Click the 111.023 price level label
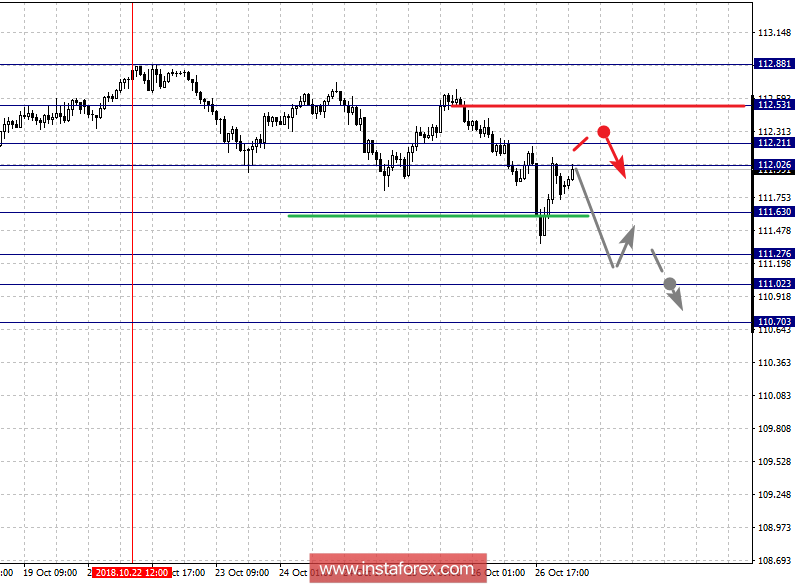Viewport: 795px width, 584px height. tap(774, 284)
